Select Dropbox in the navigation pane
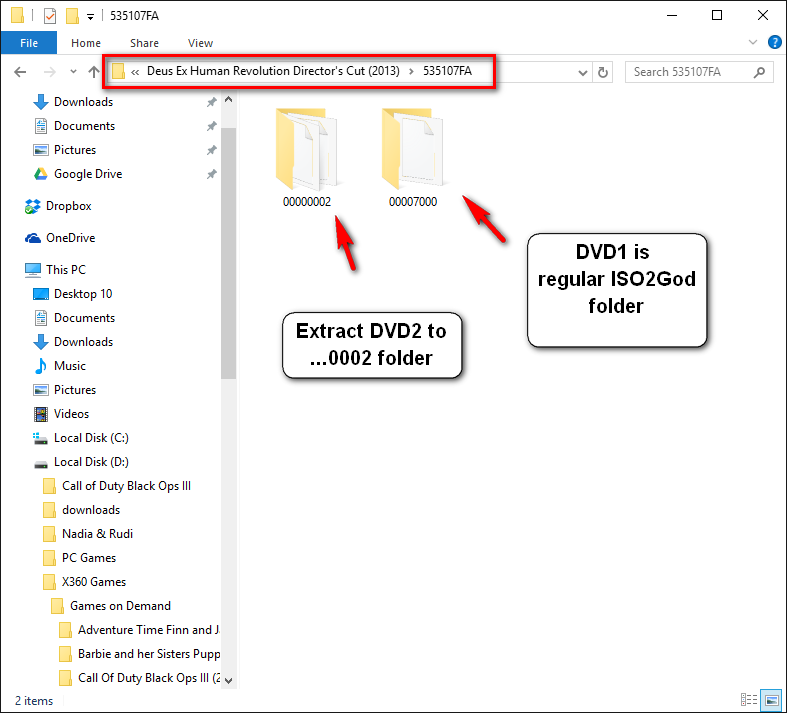 pyautogui.click(x=68, y=206)
